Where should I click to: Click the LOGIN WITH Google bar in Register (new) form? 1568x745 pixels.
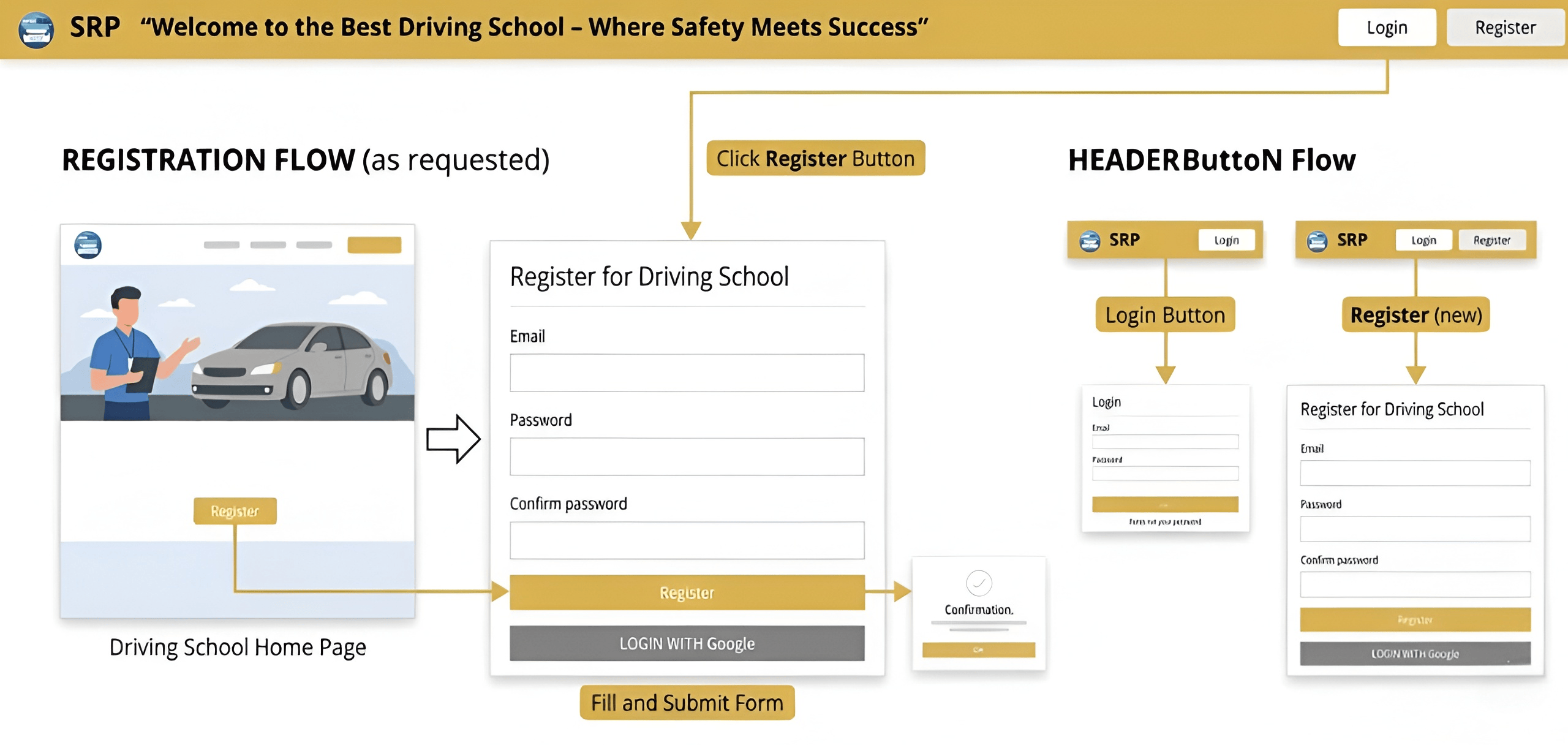[1414, 653]
